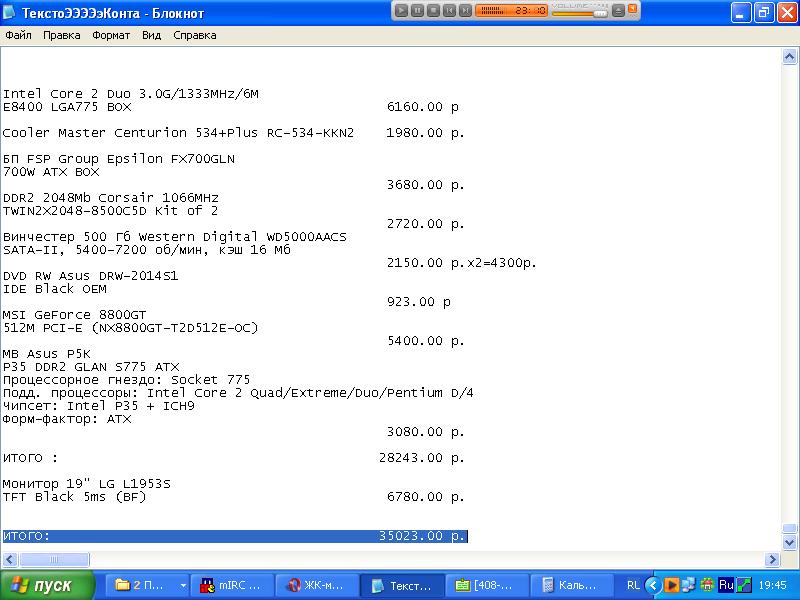Click the line 'DDR2 2048Mb Corsair 1066MHz'

(x=111, y=198)
